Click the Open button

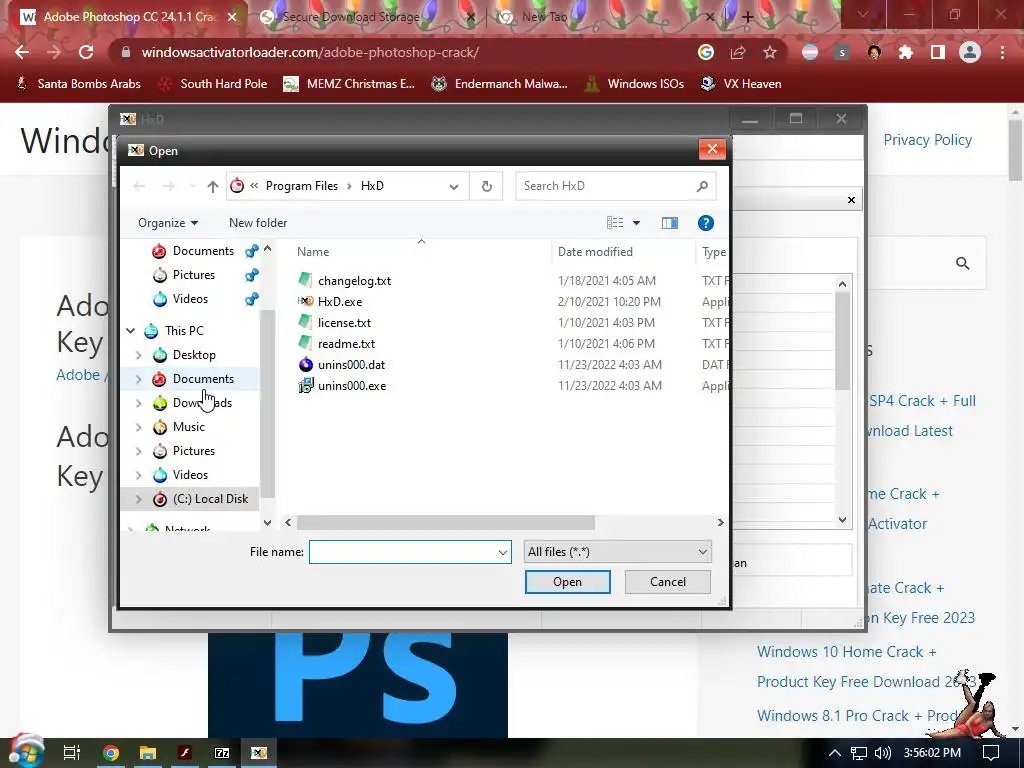coord(568,582)
